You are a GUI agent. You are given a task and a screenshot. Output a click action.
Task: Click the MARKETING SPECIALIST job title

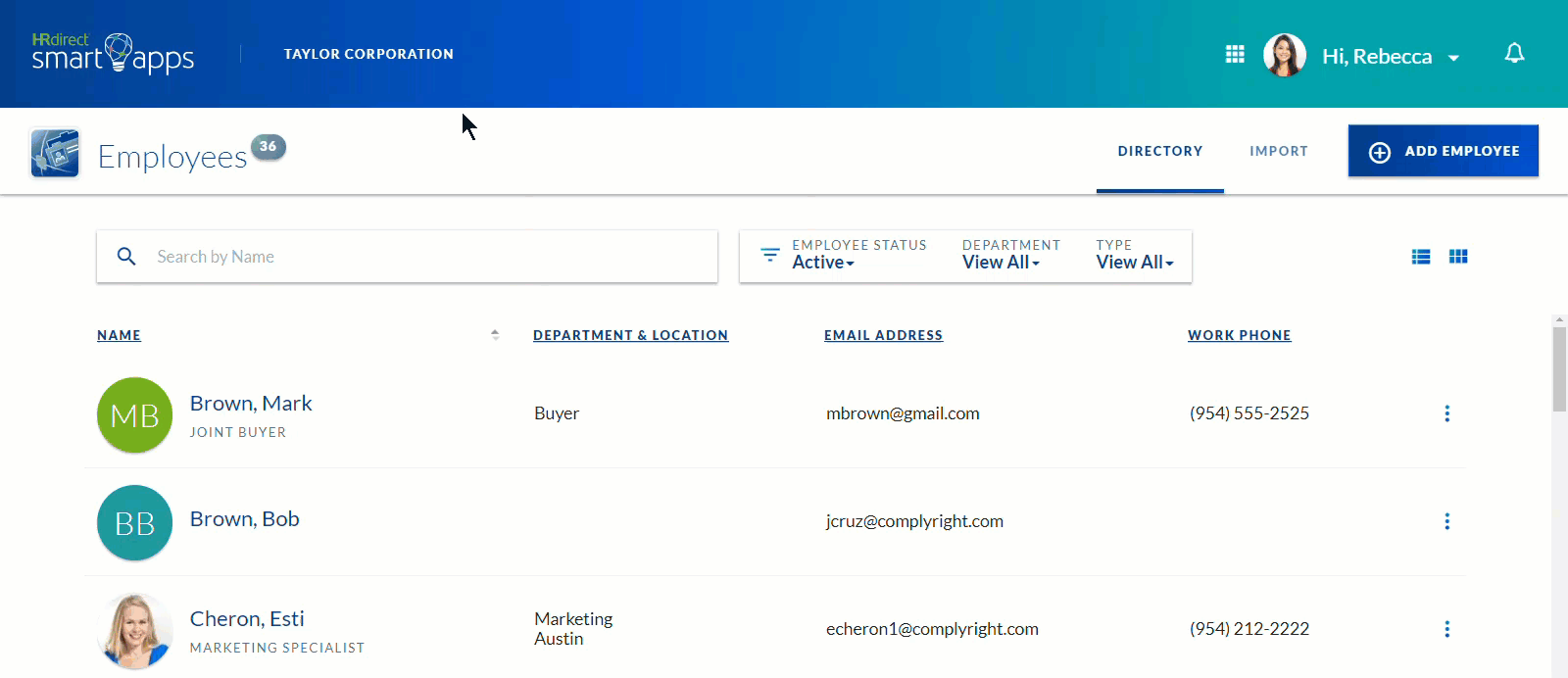277,648
